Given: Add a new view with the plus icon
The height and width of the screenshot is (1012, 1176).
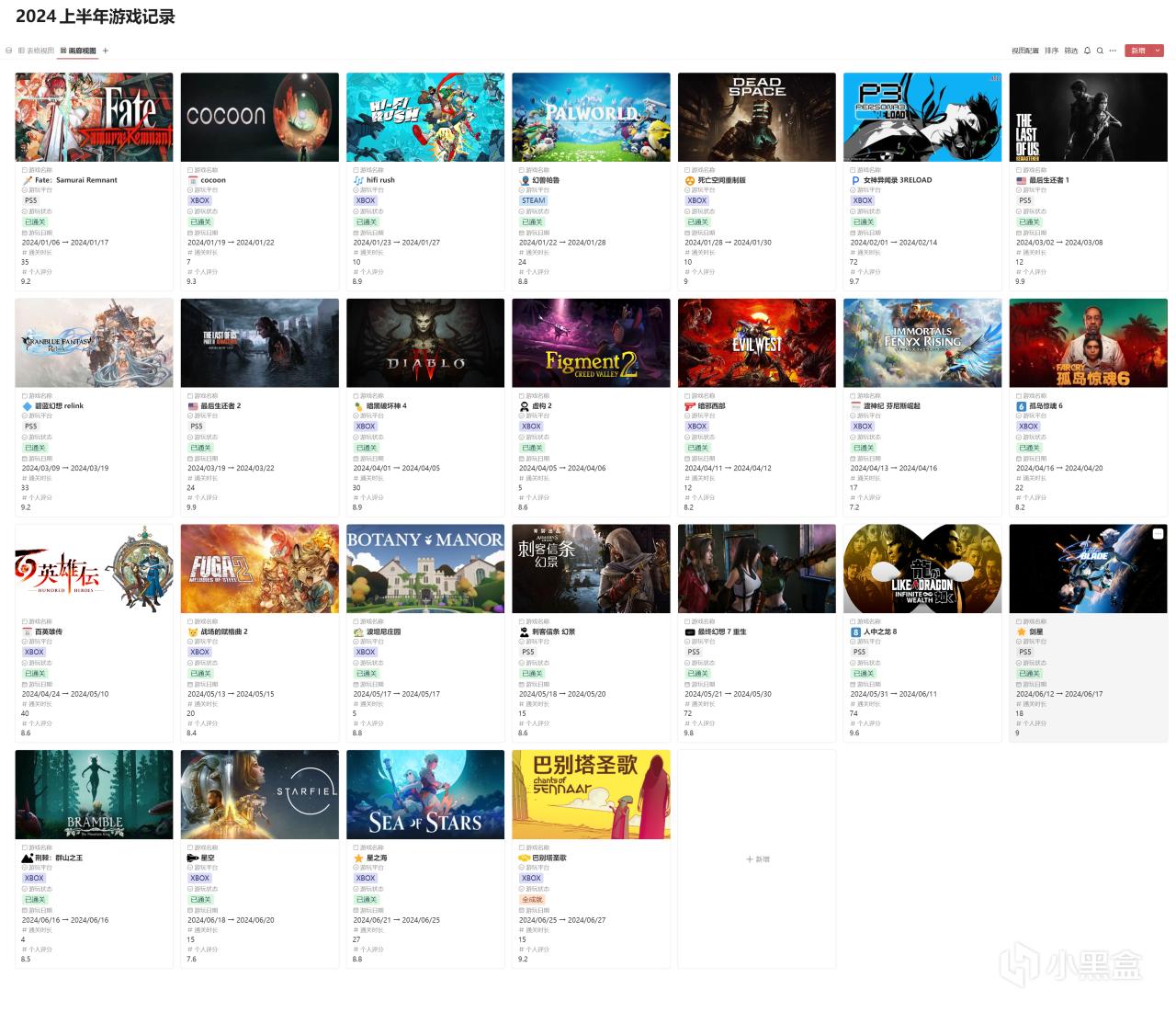Looking at the screenshot, I should [x=106, y=51].
